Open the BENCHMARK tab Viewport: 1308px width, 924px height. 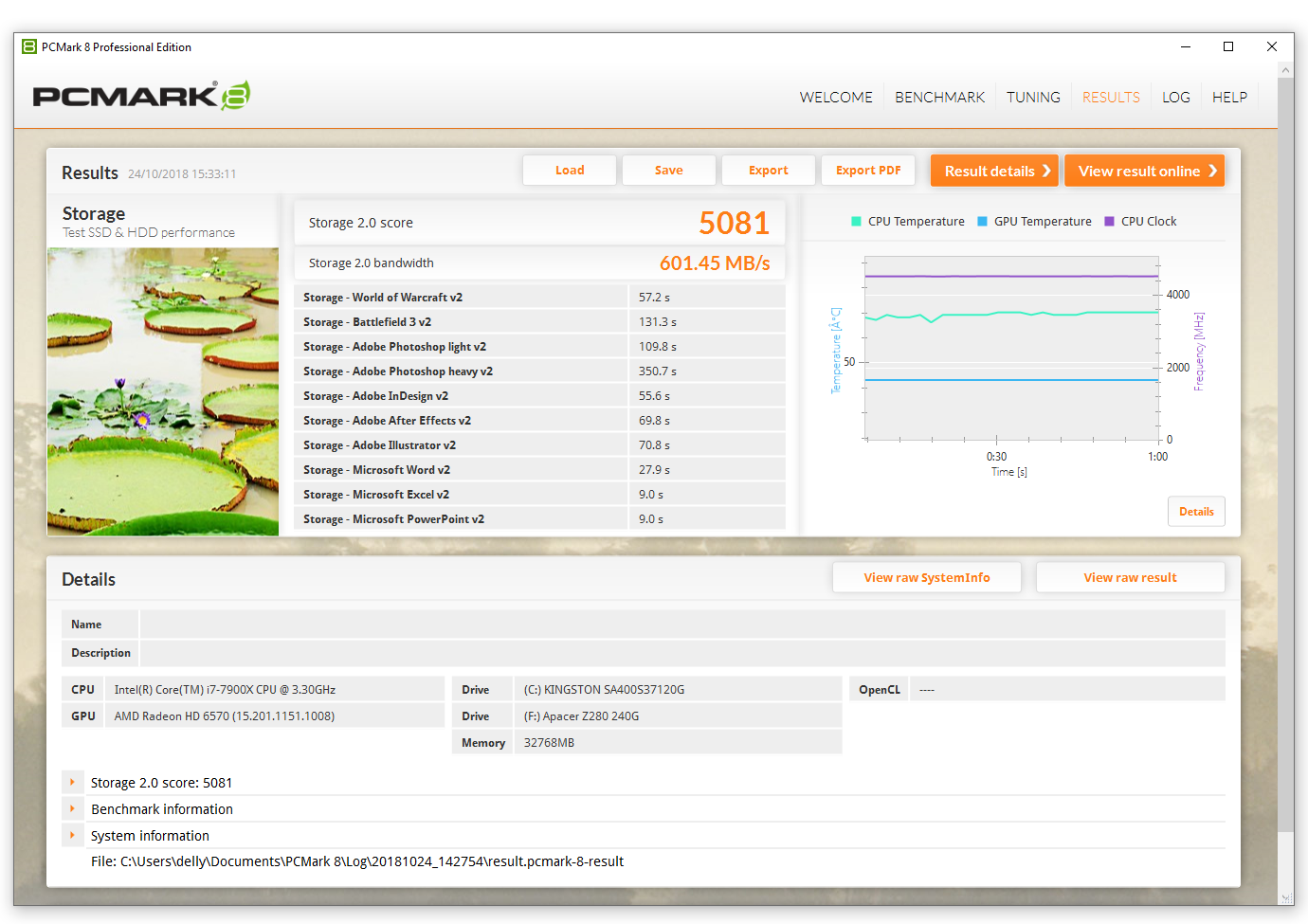[939, 97]
